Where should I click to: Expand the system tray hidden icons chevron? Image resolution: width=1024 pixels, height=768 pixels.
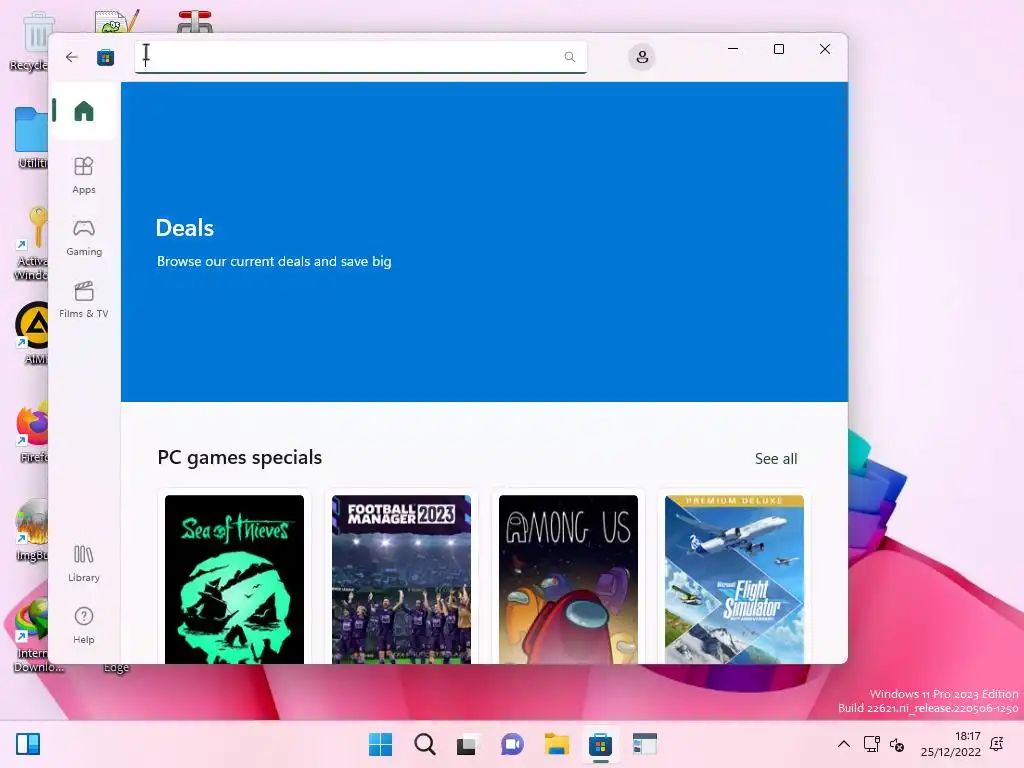click(x=844, y=744)
